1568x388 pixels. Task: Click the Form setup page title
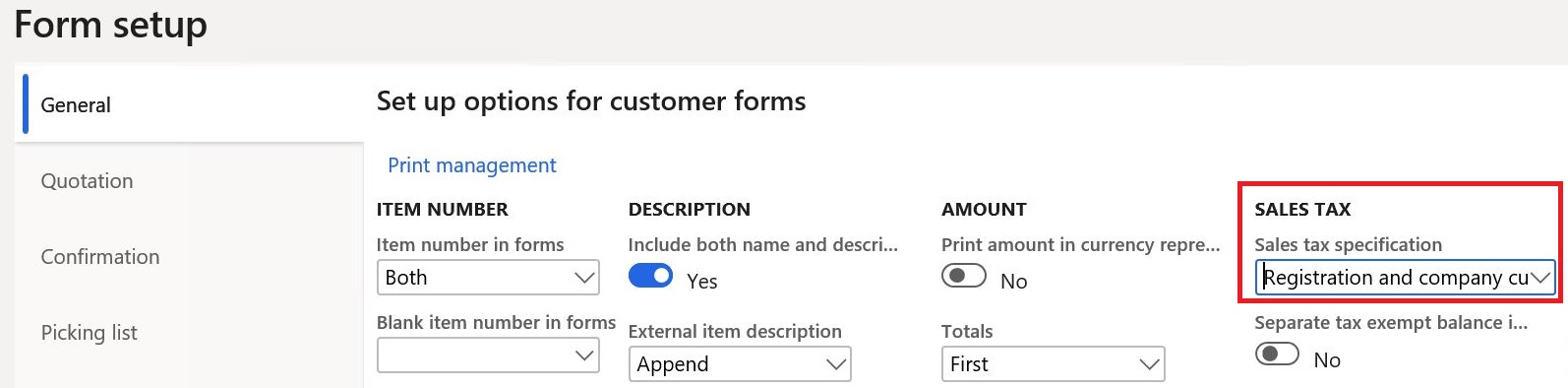tap(110, 25)
